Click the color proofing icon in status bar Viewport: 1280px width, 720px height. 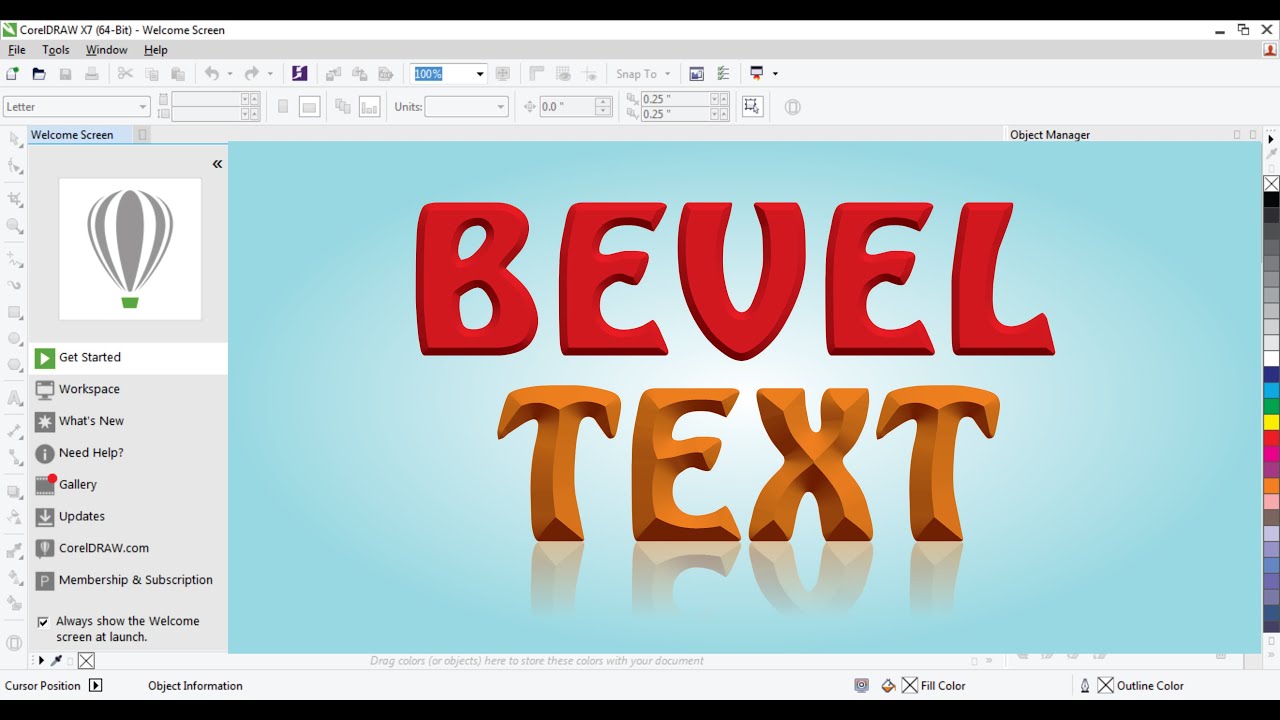pyautogui.click(x=861, y=685)
